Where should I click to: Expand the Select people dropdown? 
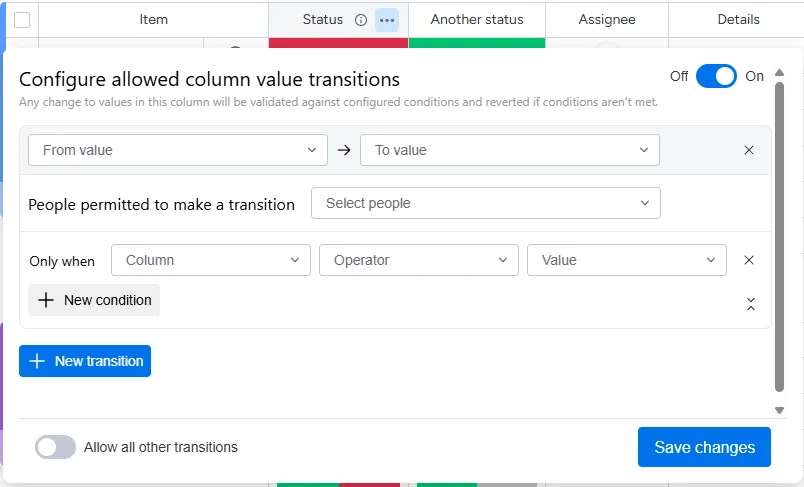[486, 203]
